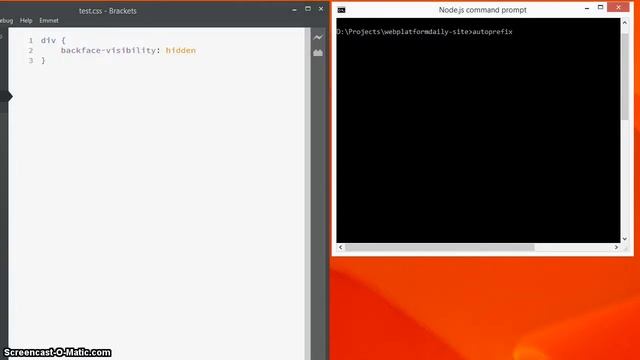
Task: Open Live Preview lightning icon in Brackets
Action: coord(318,38)
